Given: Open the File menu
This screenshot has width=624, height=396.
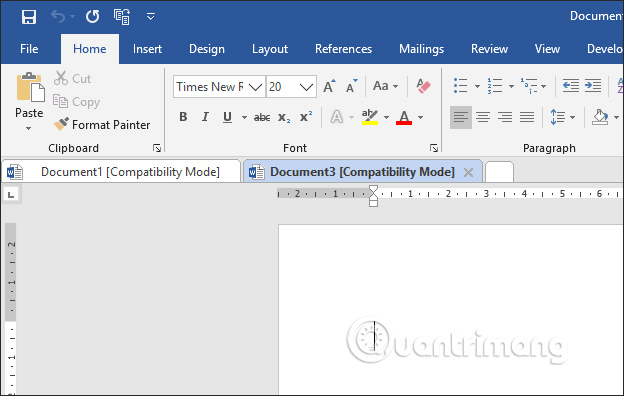Looking at the screenshot, I should coord(29,49).
